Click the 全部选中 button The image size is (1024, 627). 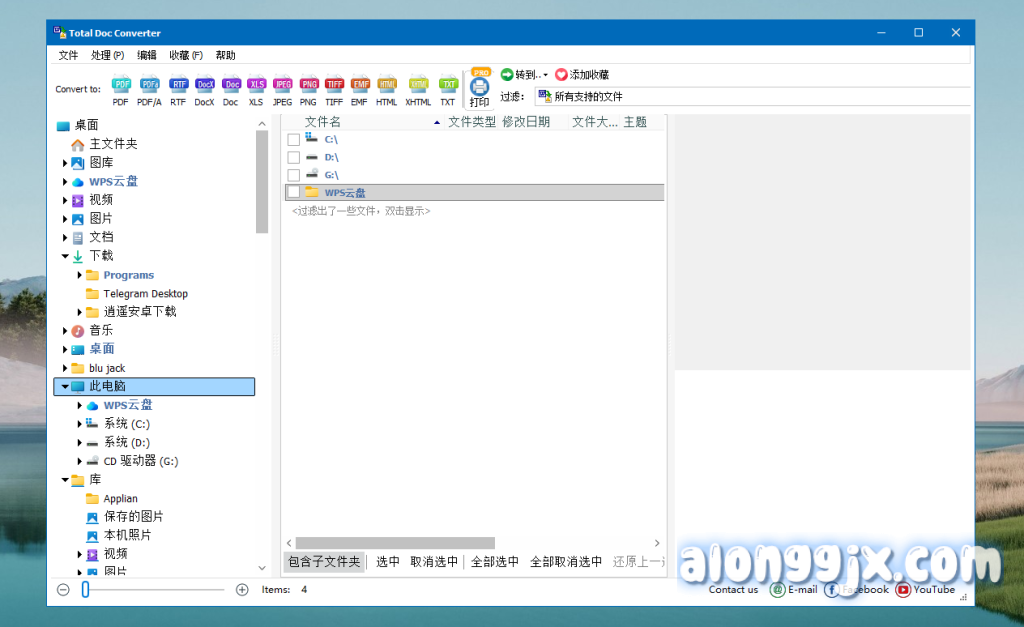pyautogui.click(x=495, y=562)
